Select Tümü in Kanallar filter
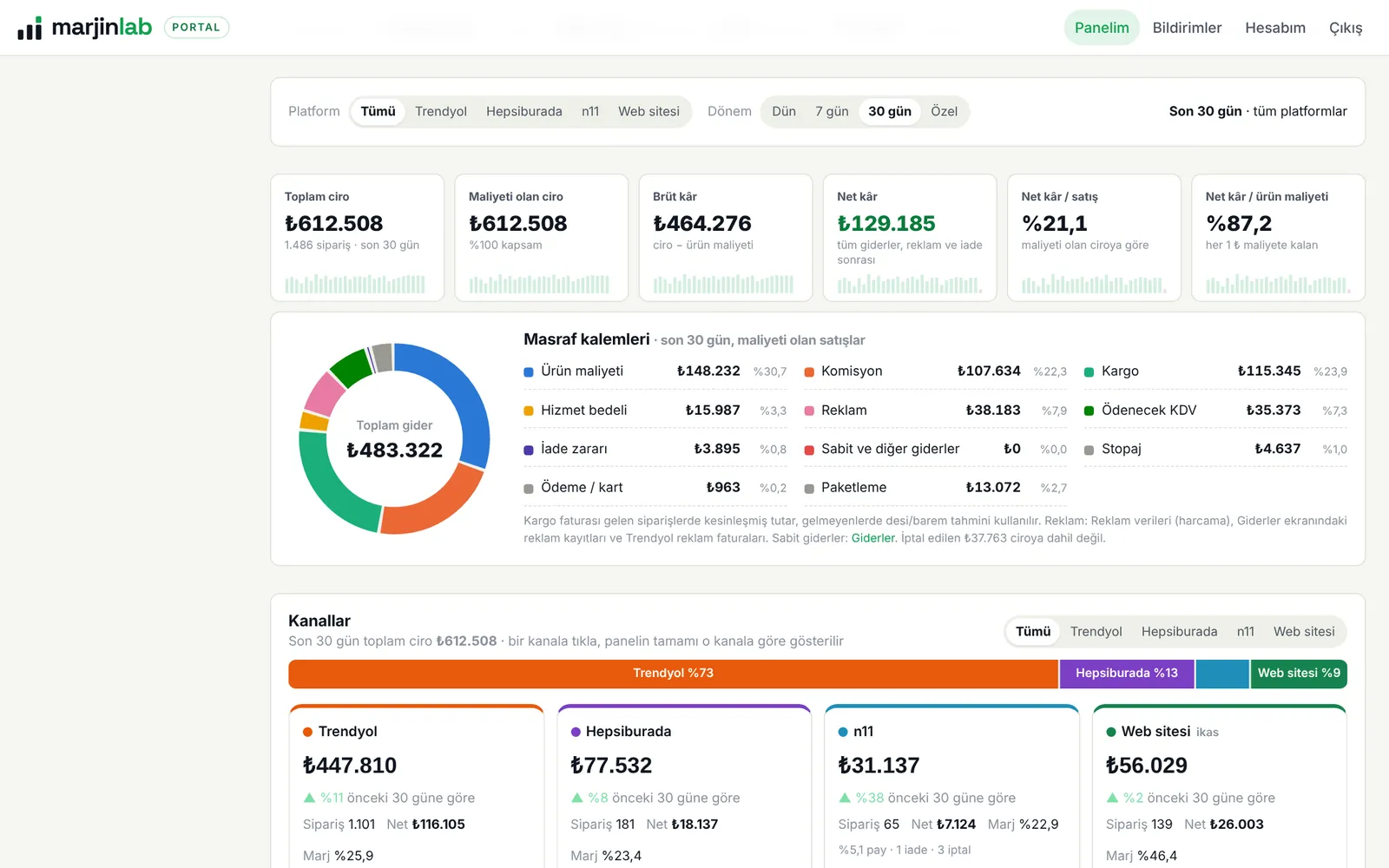1389x868 pixels. [x=1033, y=632]
